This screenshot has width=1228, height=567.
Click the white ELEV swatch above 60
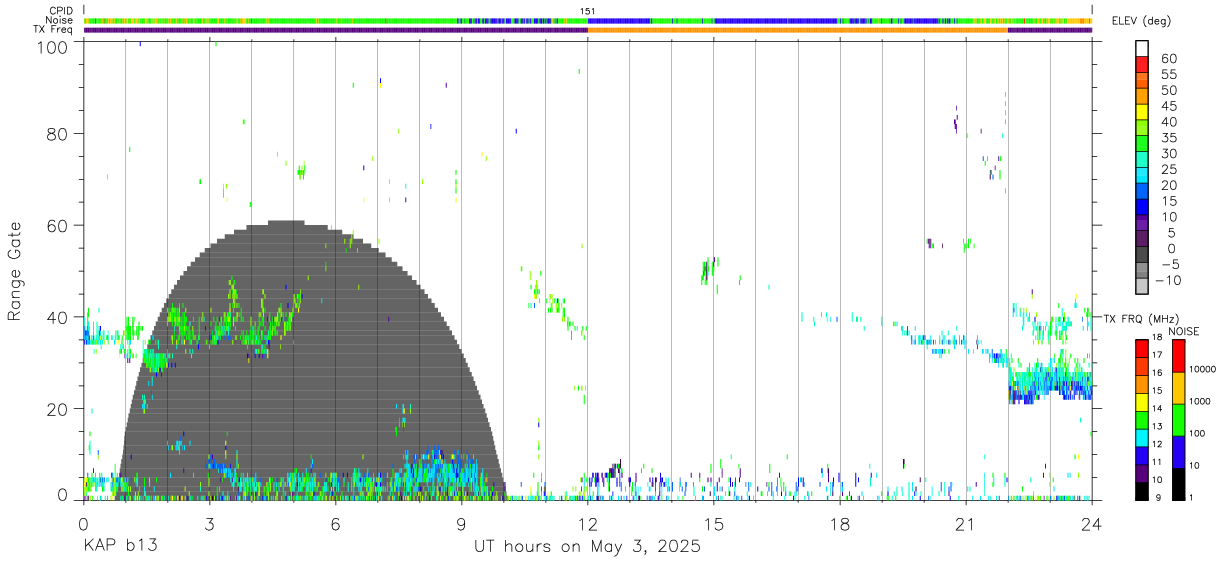click(x=1142, y=50)
